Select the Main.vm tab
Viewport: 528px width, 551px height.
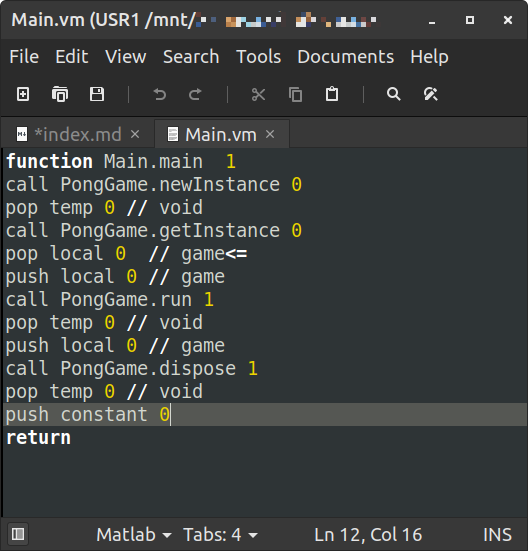point(221,134)
